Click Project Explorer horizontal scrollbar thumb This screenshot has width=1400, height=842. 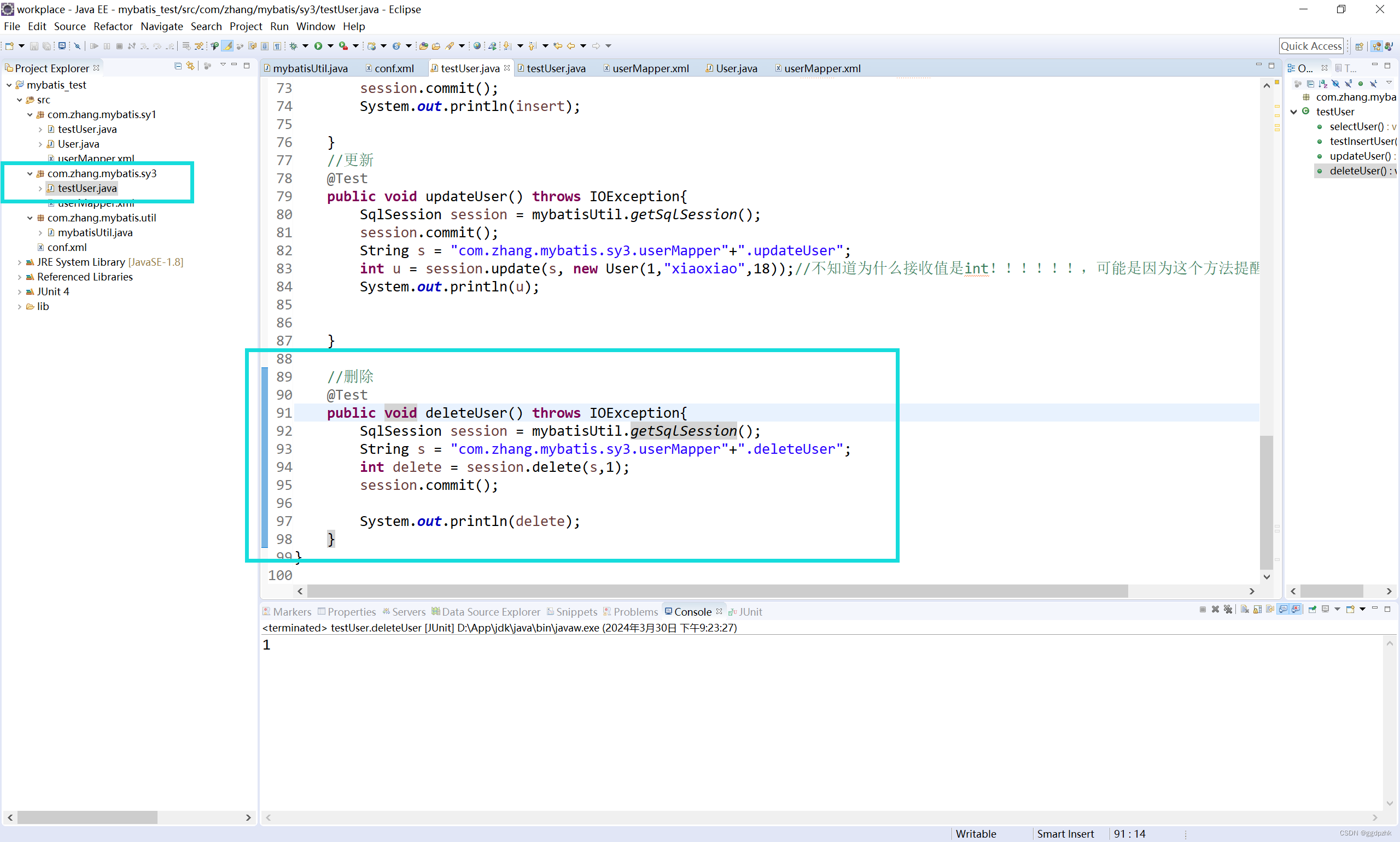click(87, 817)
